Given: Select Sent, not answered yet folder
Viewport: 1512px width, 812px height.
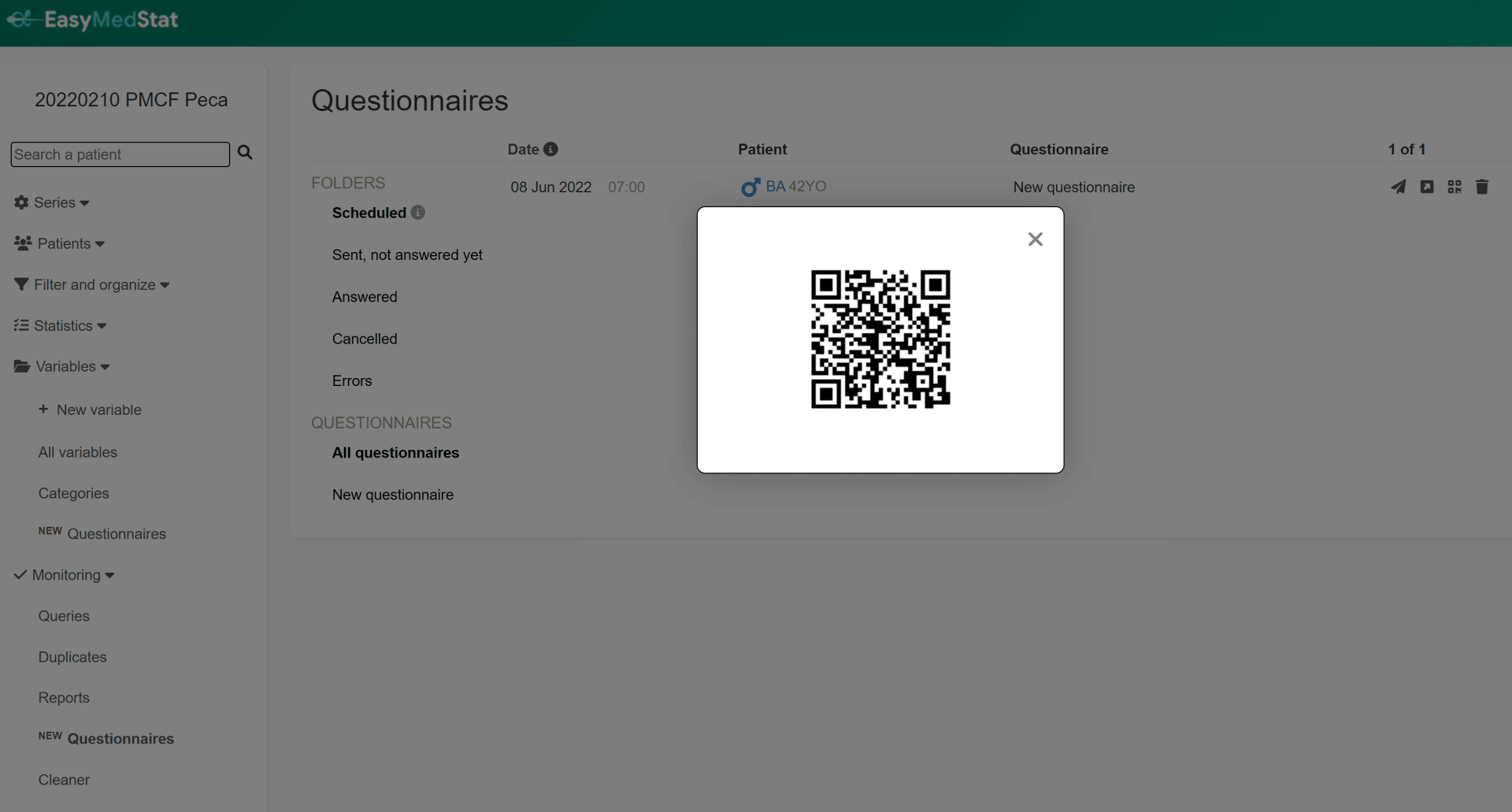Looking at the screenshot, I should [x=407, y=254].
